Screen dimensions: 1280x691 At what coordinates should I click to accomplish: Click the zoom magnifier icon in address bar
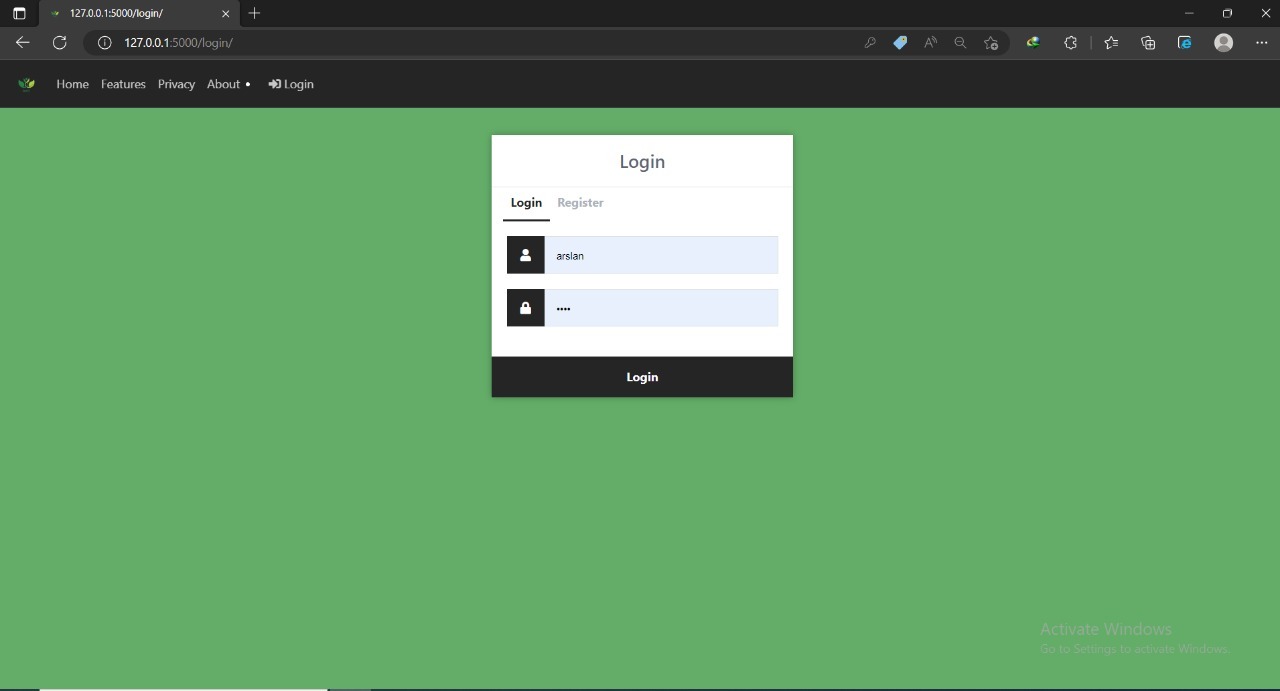(960, 43)
